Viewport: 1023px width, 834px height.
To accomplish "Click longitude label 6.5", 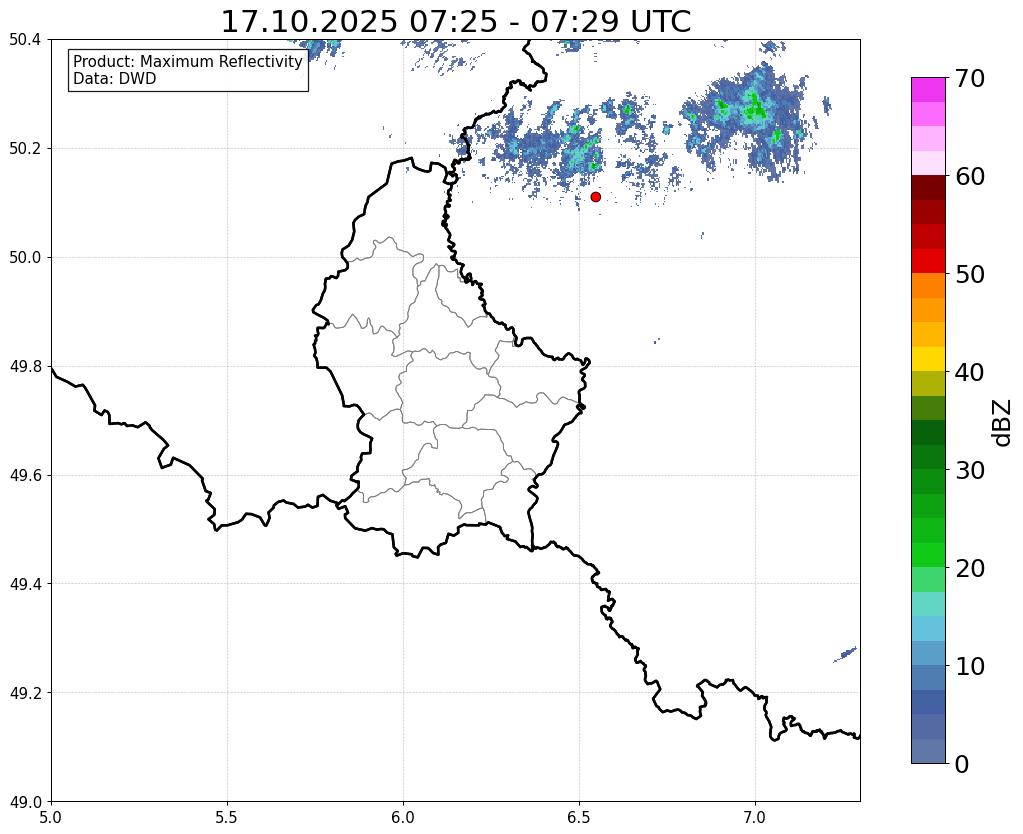I will [579, 817].
